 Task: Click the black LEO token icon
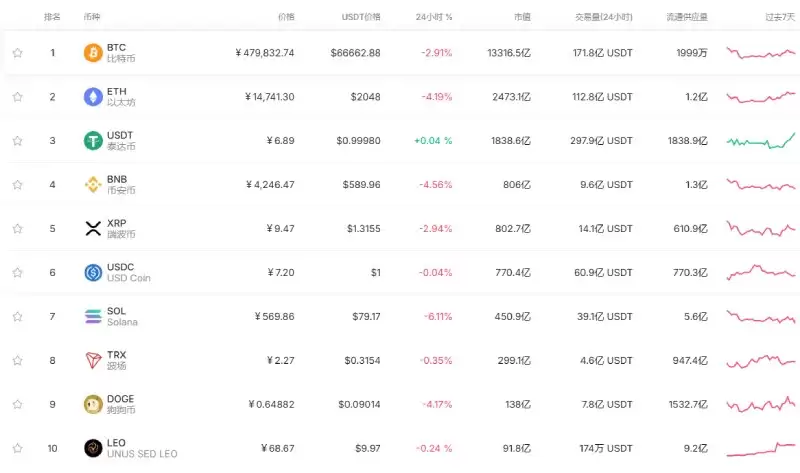point(93,448)
